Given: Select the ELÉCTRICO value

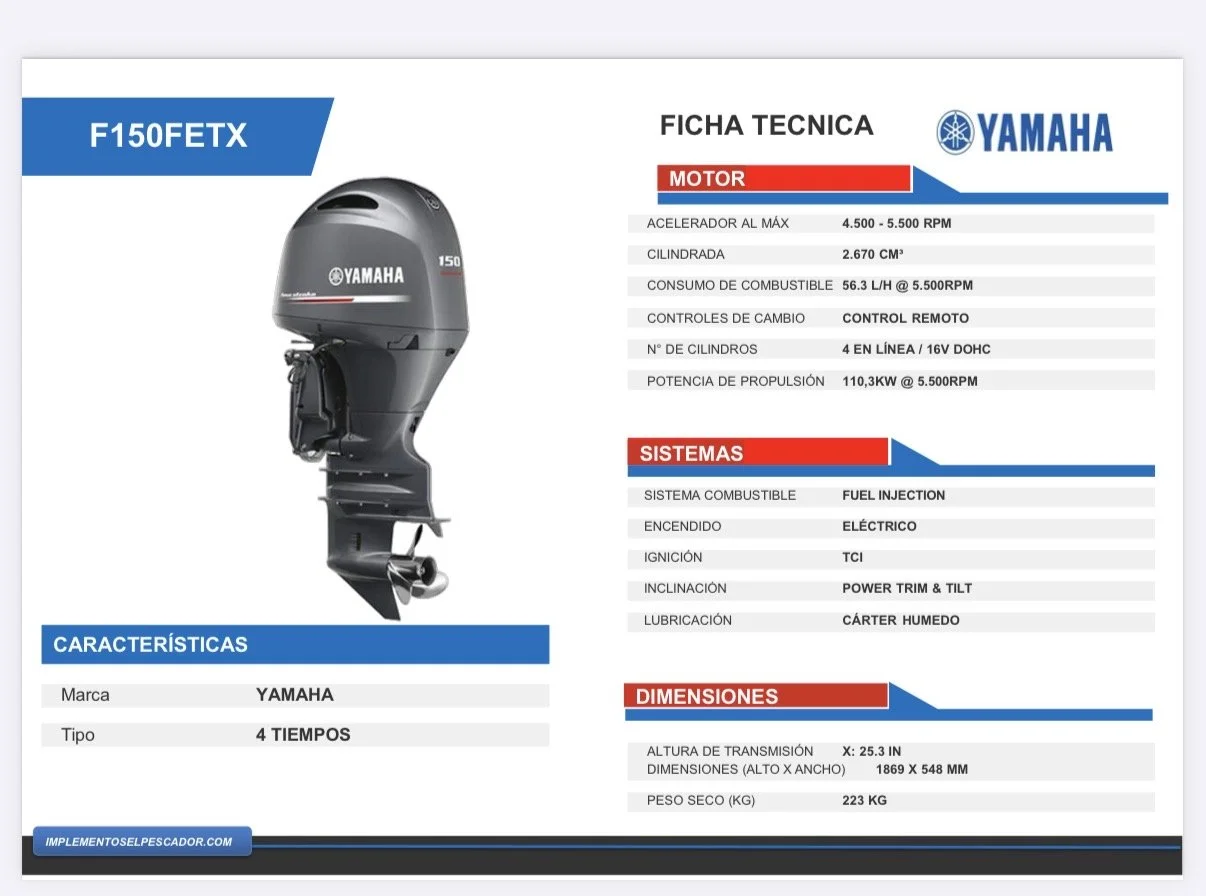Looking at the screenshot, I should point(879,526).
